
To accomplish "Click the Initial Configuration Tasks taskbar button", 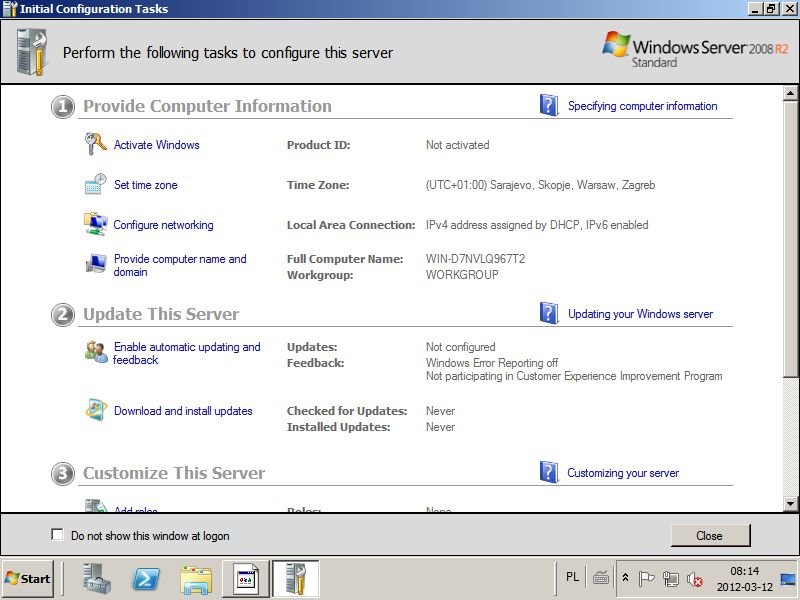I will click(x=296, y=579).
